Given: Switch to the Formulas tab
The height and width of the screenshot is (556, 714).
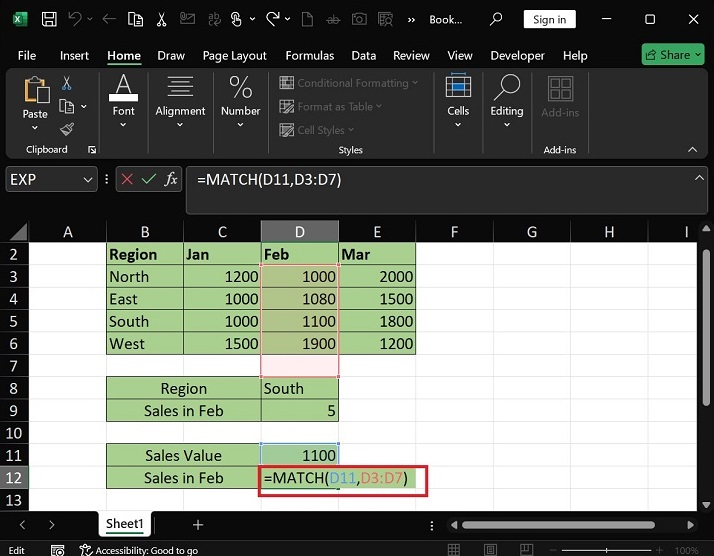Looking at the screenshot, I should [x=310, y=56].
